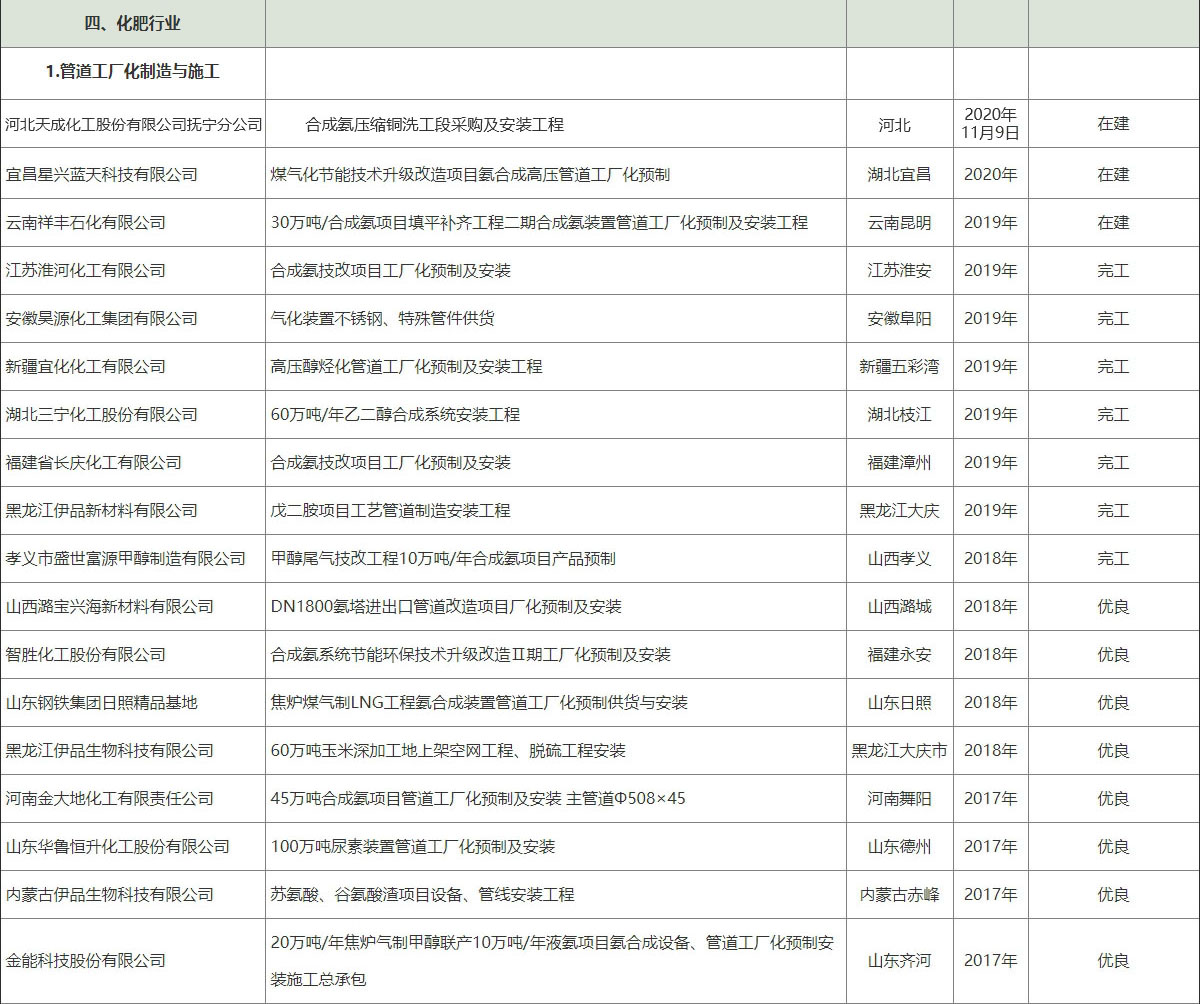Click the 山东日照 location cell
Screen dimensions: 1200x1004
(x=899, y=702)
